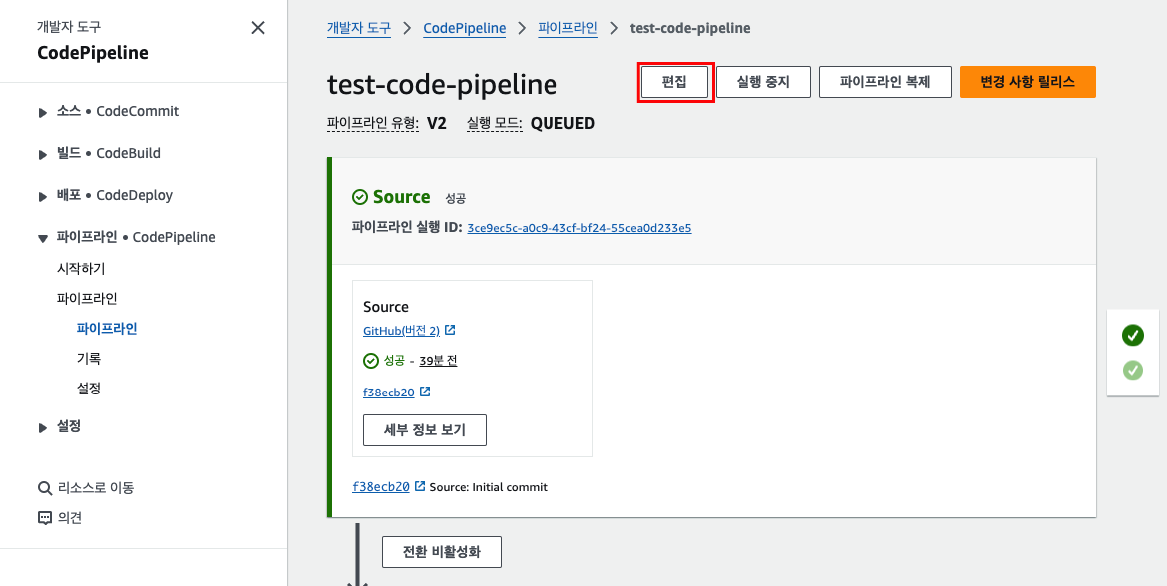Click the 의견 feedback speech bubble icon

click(45, 517)
